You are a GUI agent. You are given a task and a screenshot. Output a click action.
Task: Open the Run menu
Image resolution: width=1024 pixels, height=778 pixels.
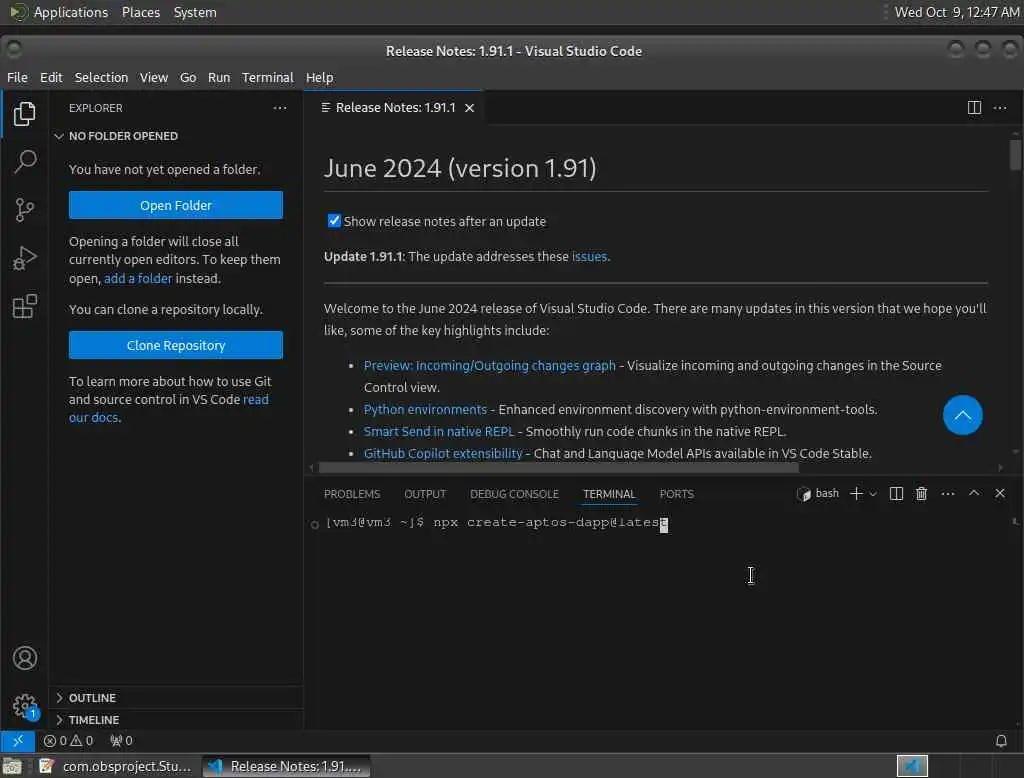pos(219,78)
